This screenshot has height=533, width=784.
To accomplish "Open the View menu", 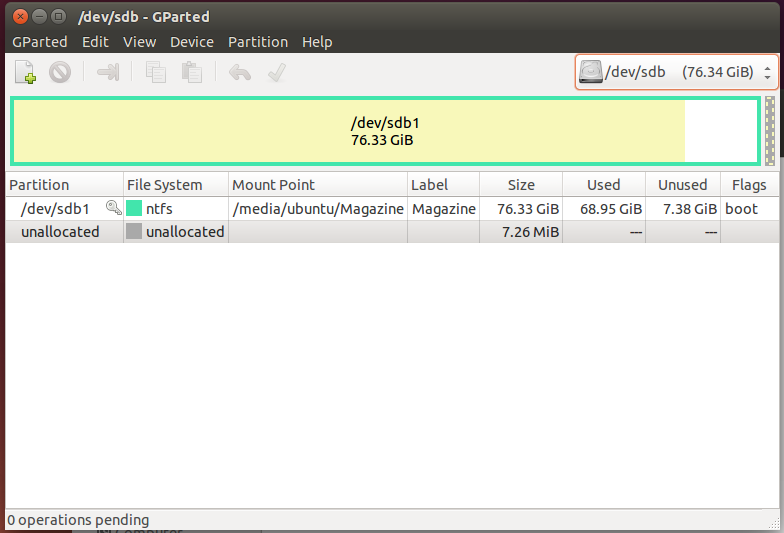I will click(x=140, y=42).
